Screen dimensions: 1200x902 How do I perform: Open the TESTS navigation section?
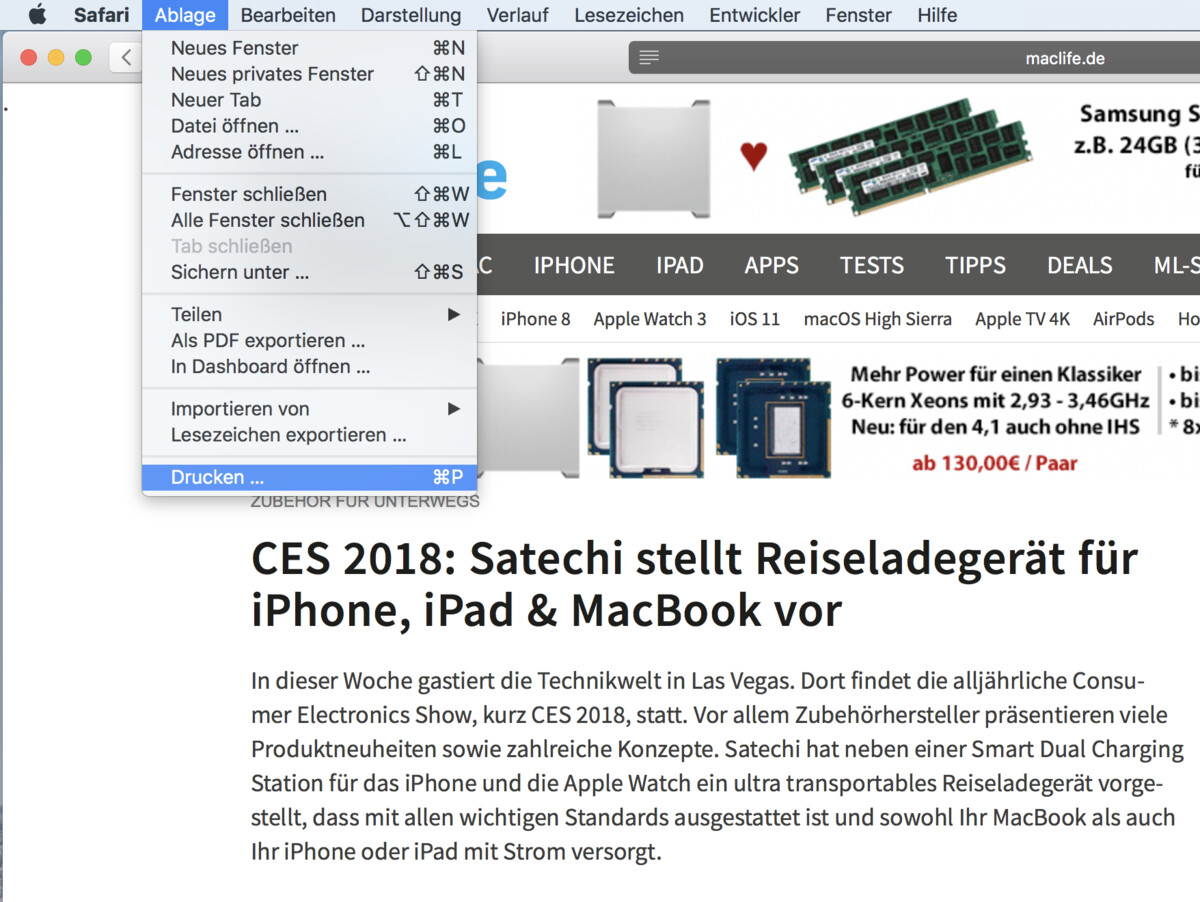(x=872, y=265)
